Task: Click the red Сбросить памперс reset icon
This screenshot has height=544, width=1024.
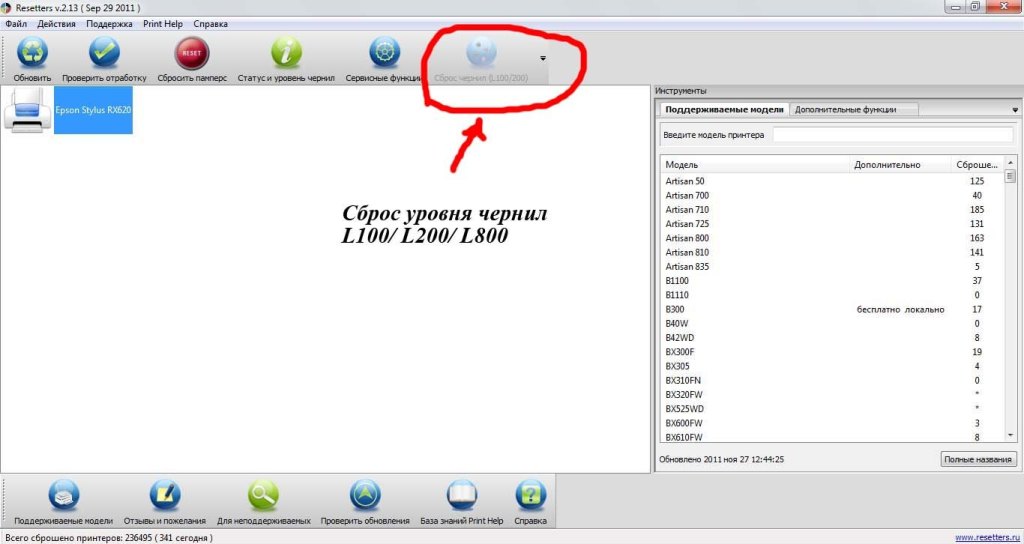Action: [x=191, y=53]
